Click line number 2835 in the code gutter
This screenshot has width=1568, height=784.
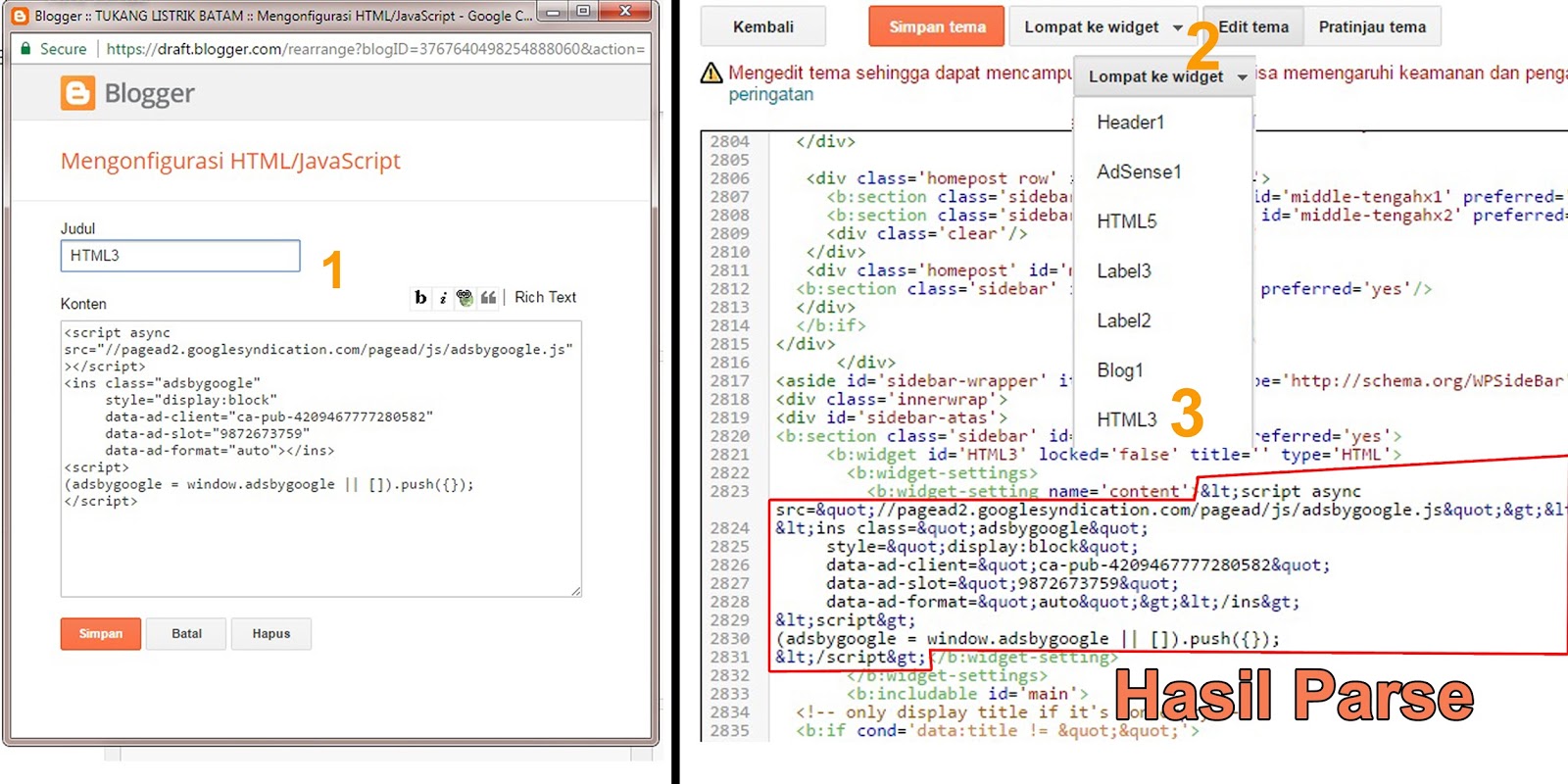(730, 731)
